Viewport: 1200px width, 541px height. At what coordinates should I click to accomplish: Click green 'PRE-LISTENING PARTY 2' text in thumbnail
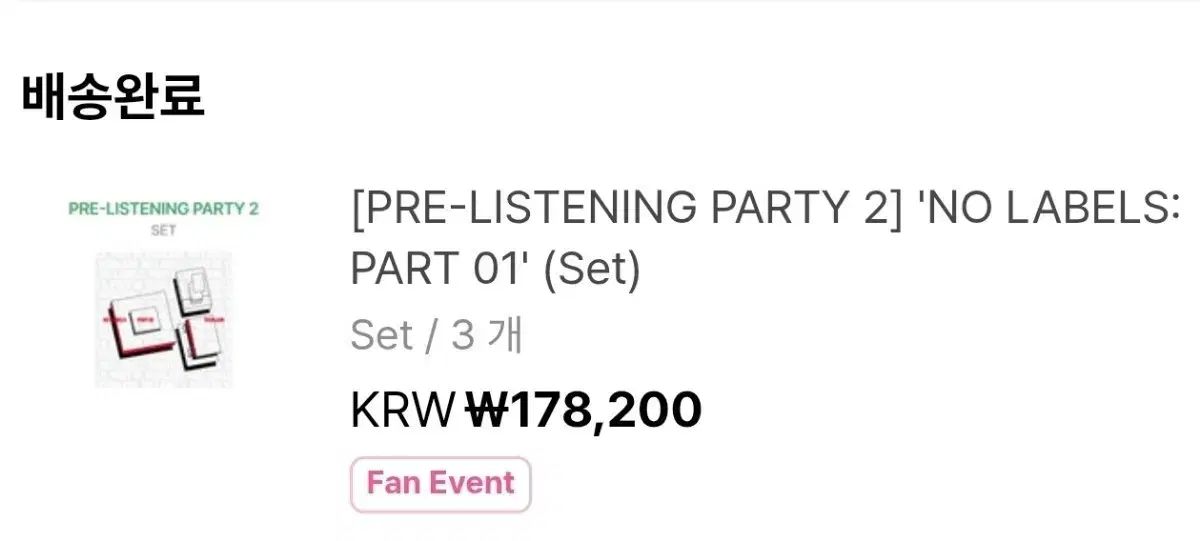pos(164,209)
